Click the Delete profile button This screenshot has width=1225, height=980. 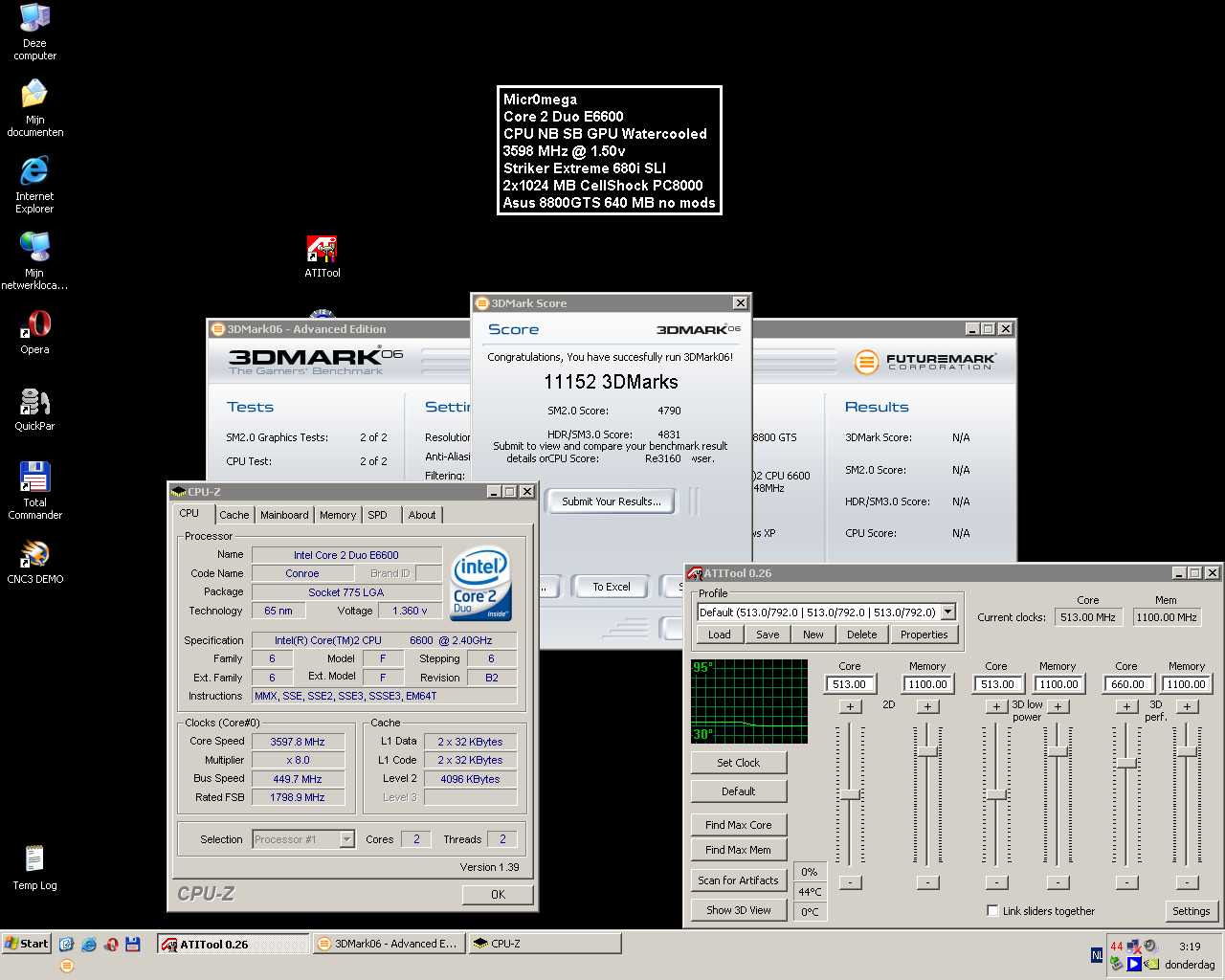862,635
